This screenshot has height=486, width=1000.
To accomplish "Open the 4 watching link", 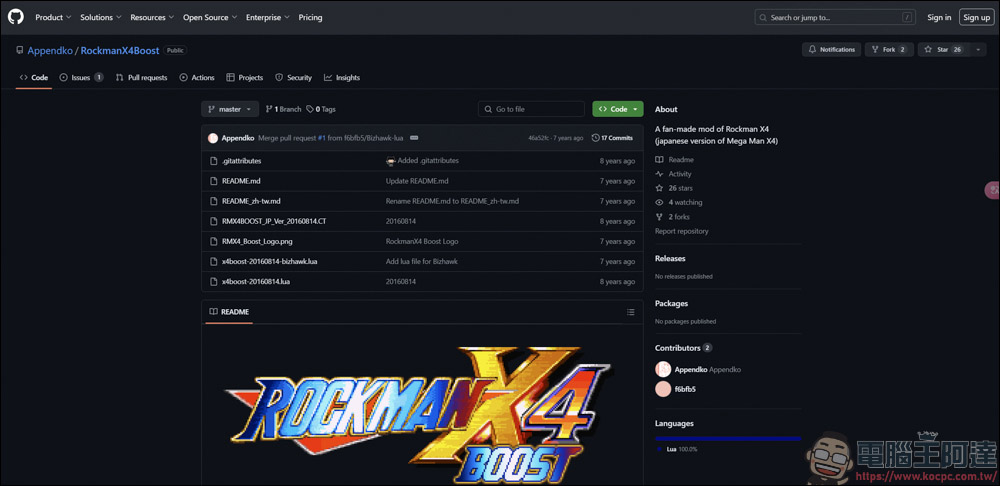I will (678, 203).
